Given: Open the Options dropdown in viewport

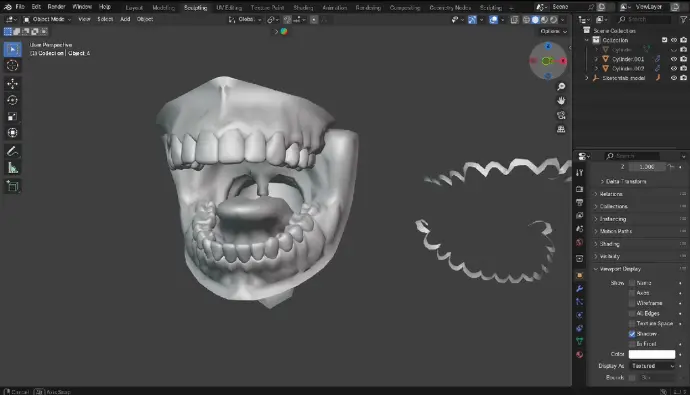Looking at the screenshot, I should 553,31.
